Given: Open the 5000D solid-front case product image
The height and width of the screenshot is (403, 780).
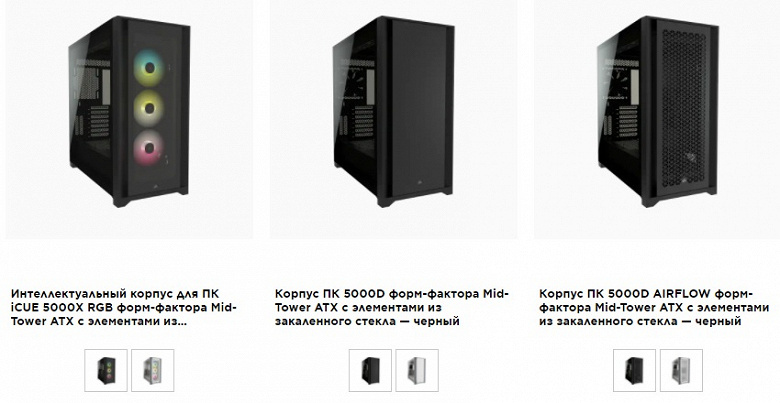Looking at the screenshot, I should coord(393,119).
